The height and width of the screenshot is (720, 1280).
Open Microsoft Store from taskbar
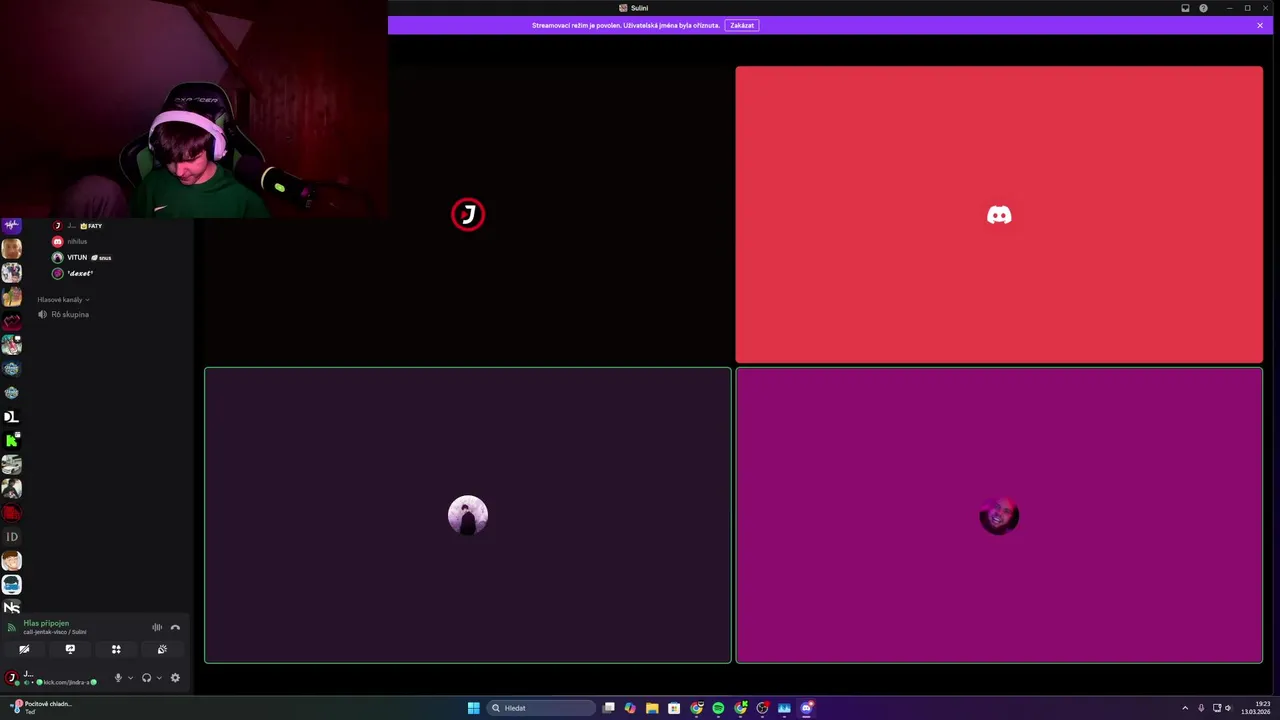(674, 708)
